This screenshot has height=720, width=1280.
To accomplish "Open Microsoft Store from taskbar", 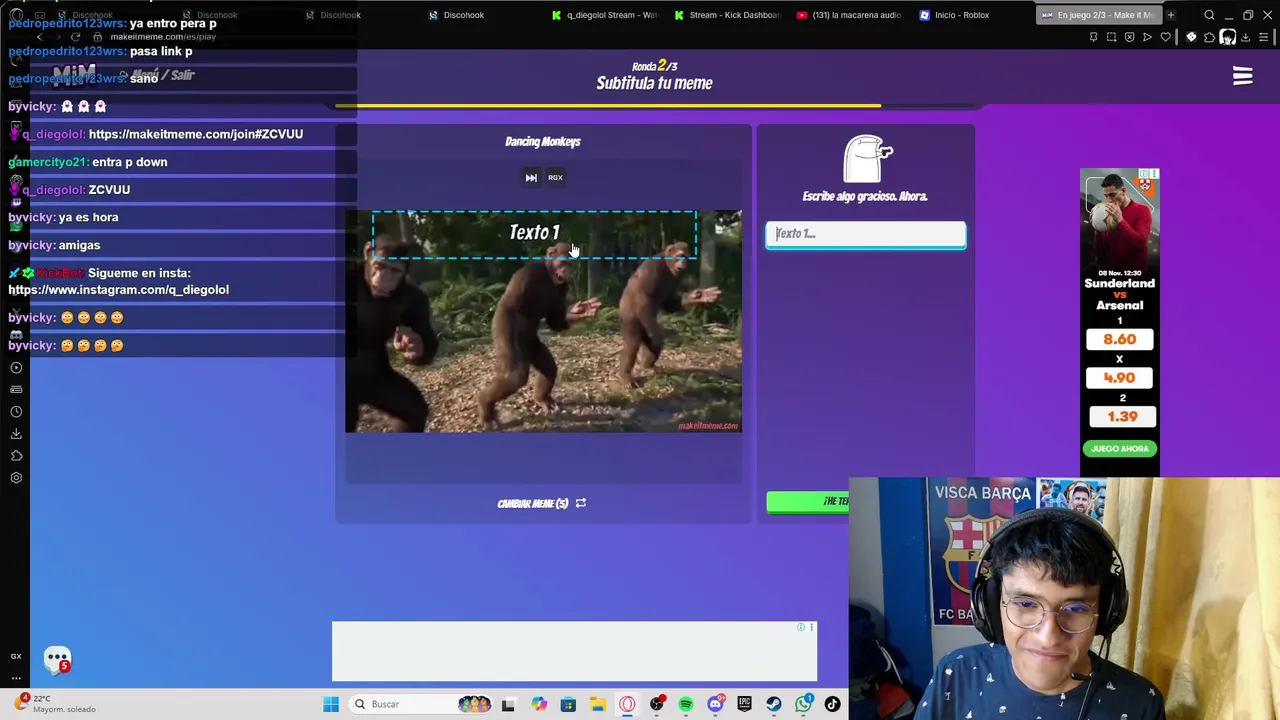I will (x=568, y=704).
